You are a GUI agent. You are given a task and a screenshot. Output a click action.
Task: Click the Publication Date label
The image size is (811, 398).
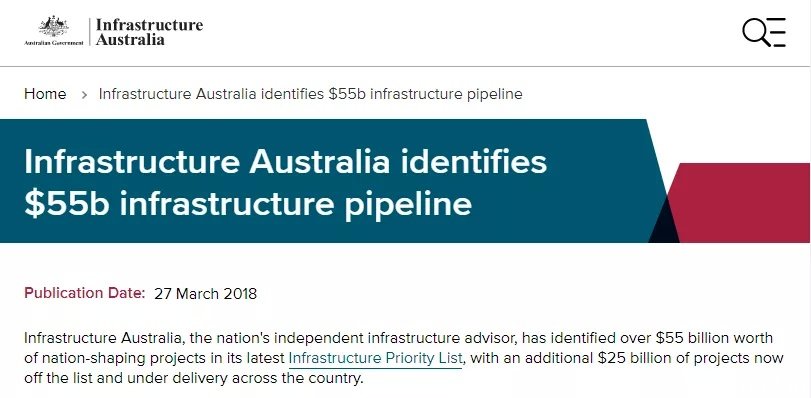pos(85,293)
